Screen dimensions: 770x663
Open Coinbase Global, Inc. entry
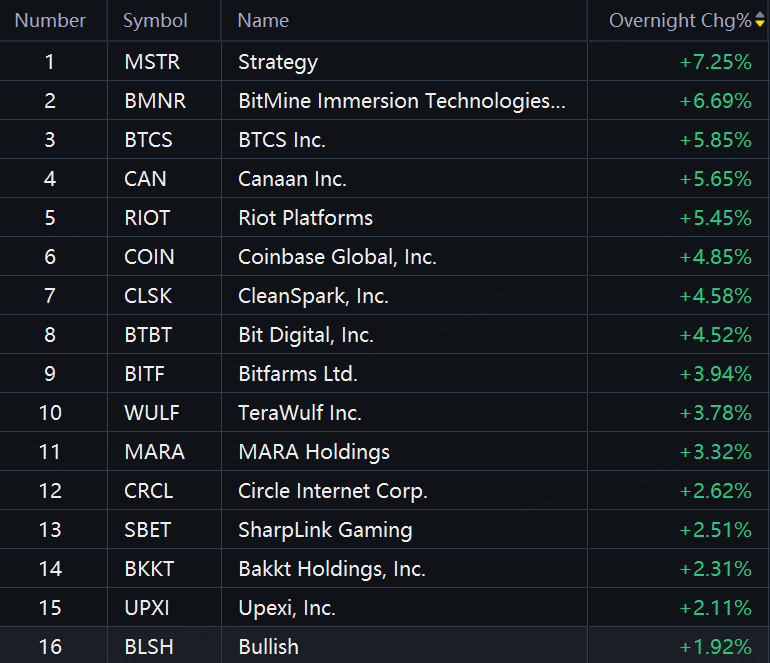337,257
